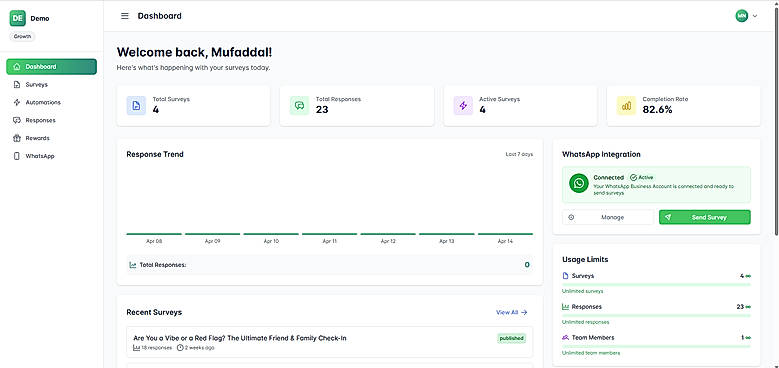Click the 2 weeks ago clock icon
779x368 pixels.
[x=180, y=348]
